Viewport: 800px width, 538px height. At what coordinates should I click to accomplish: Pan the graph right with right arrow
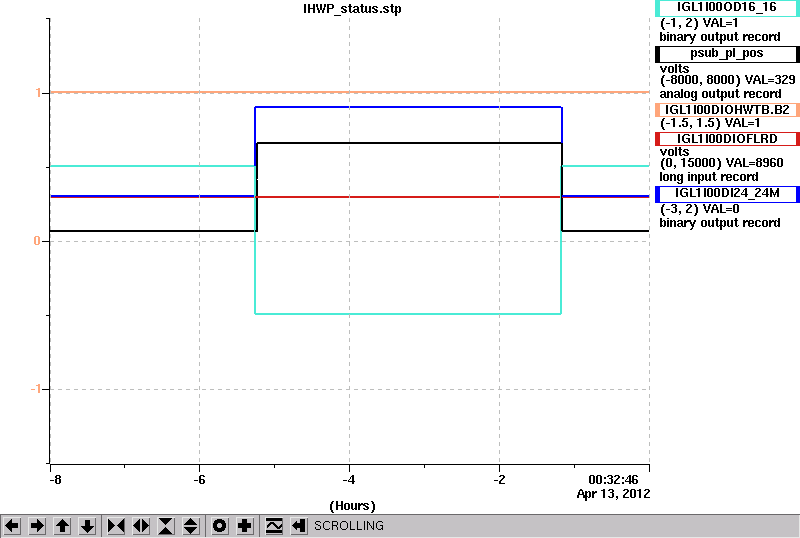coord(37,526)
